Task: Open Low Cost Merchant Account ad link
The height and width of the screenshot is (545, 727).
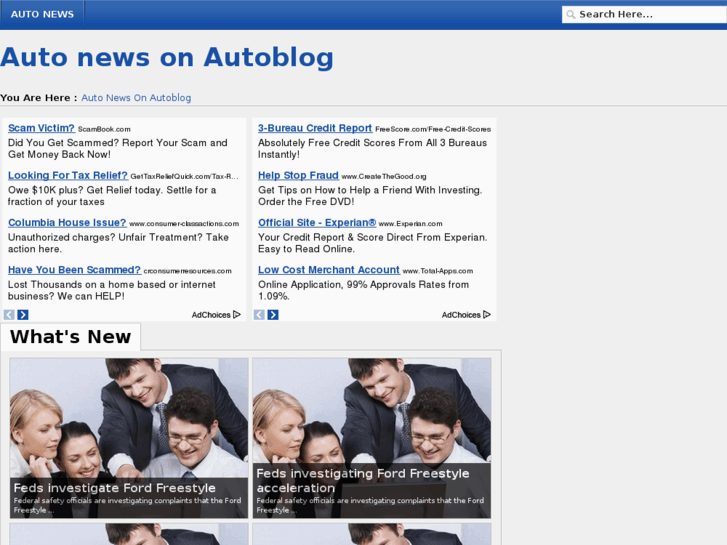Action: pos(329,270)
